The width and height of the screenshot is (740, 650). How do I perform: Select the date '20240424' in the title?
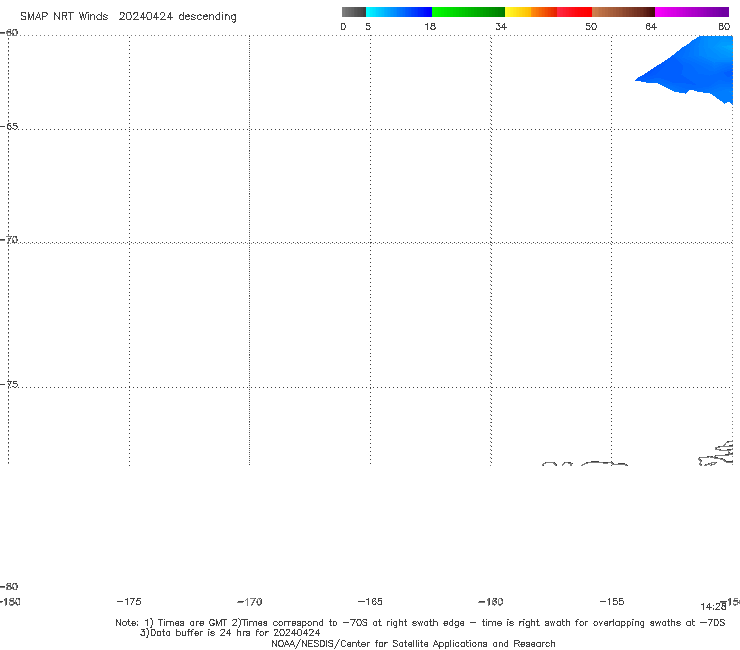146,17
